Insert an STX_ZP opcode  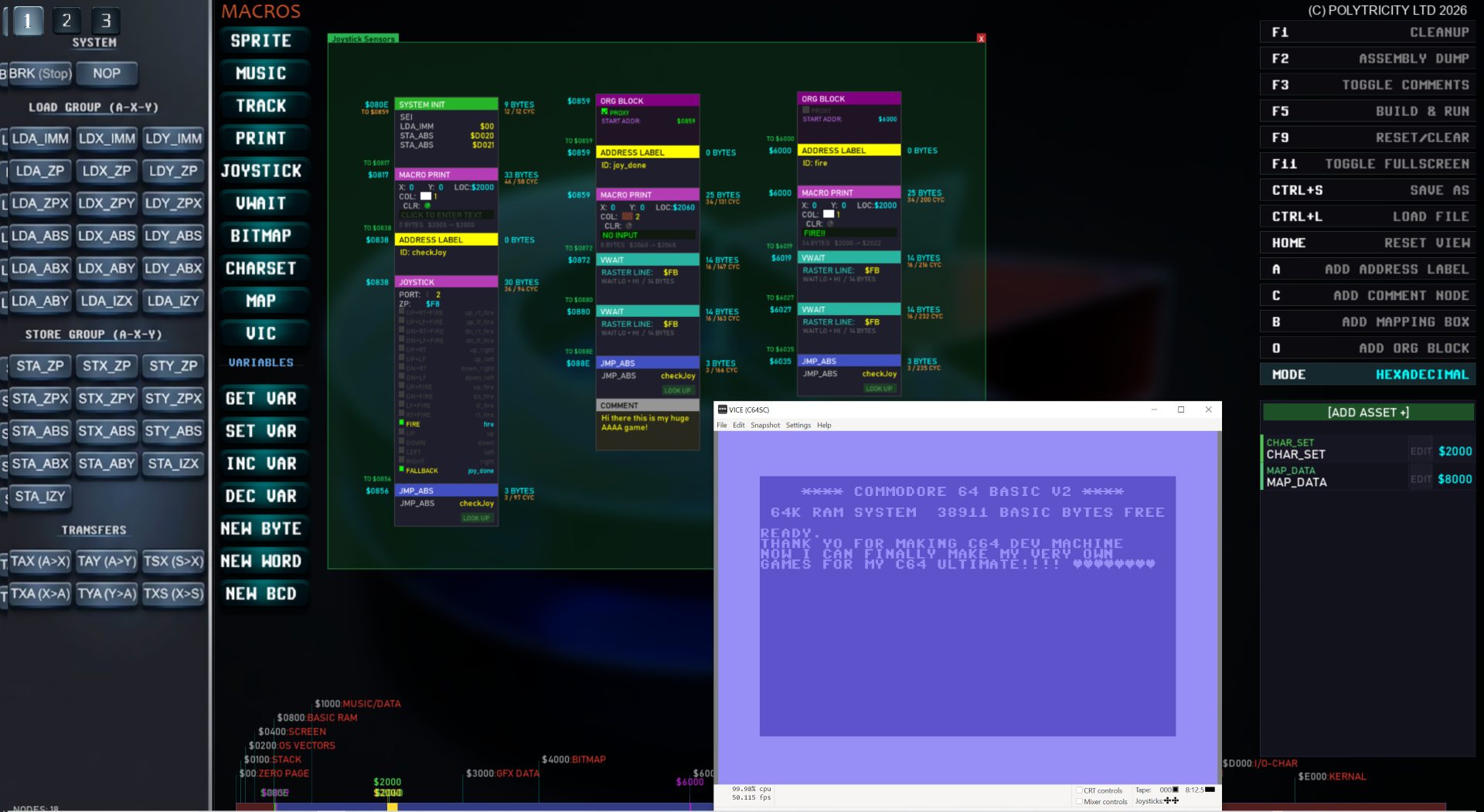pyautogui.click(x=107, y=366)
